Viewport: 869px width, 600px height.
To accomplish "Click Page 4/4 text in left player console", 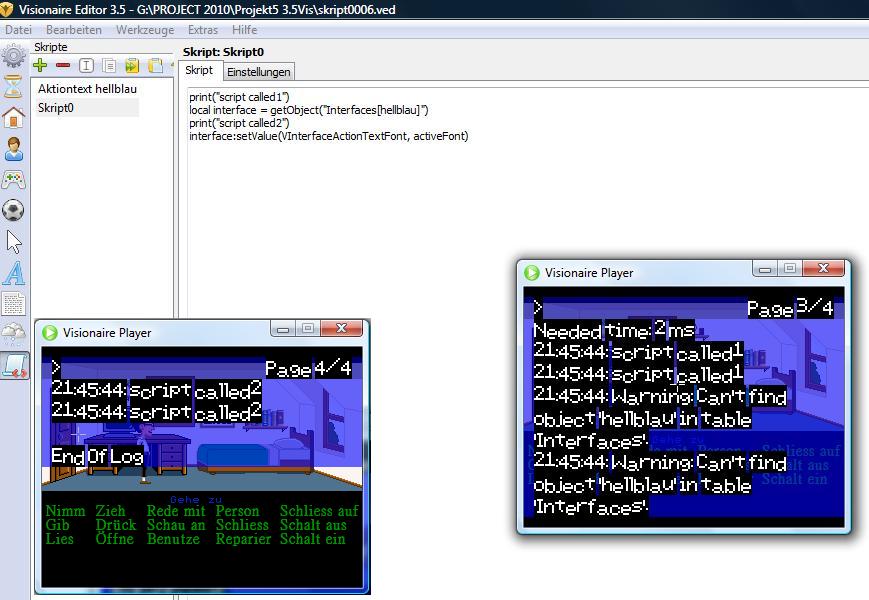I will coord(308,368).
